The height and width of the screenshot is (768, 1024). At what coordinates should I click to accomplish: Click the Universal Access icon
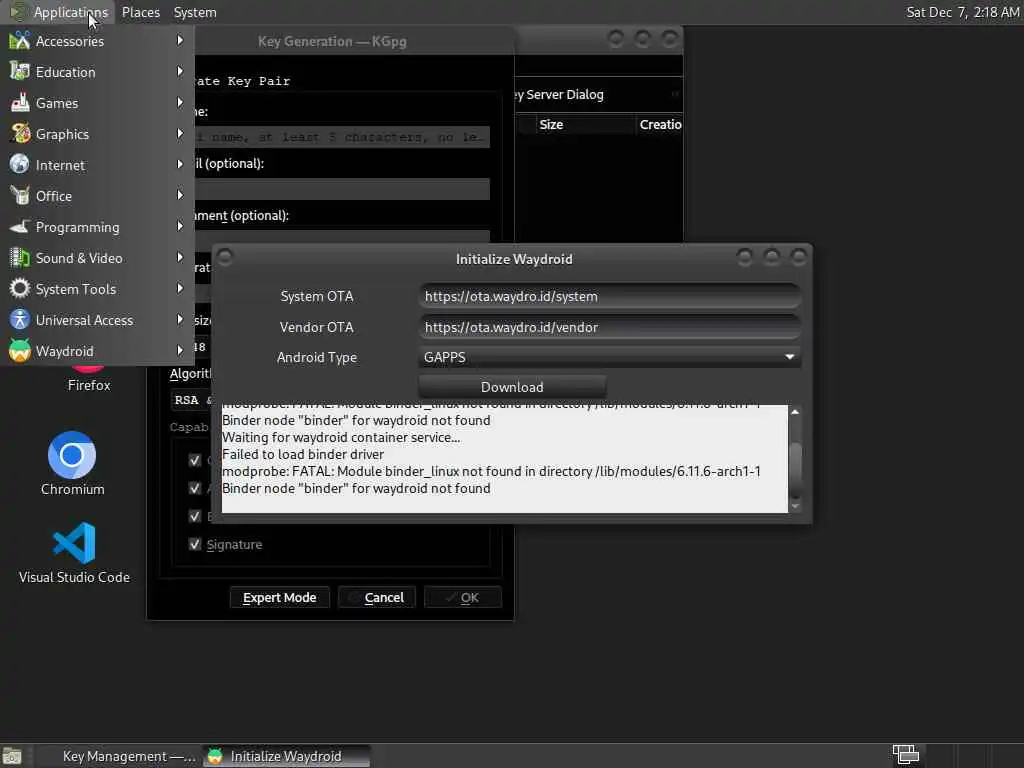pos(20,319)
